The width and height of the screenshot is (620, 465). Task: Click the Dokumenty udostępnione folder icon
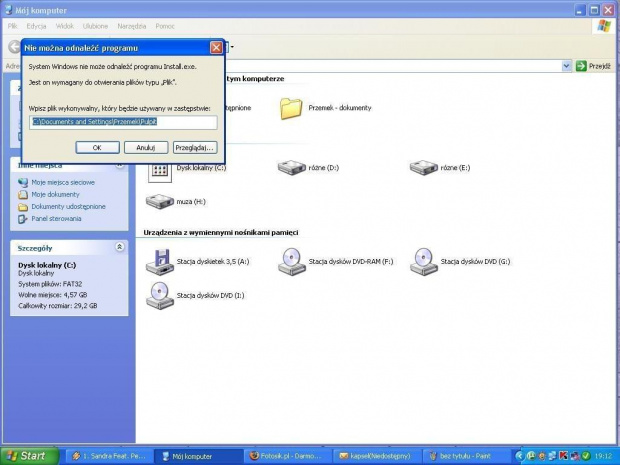pos(23,207)
